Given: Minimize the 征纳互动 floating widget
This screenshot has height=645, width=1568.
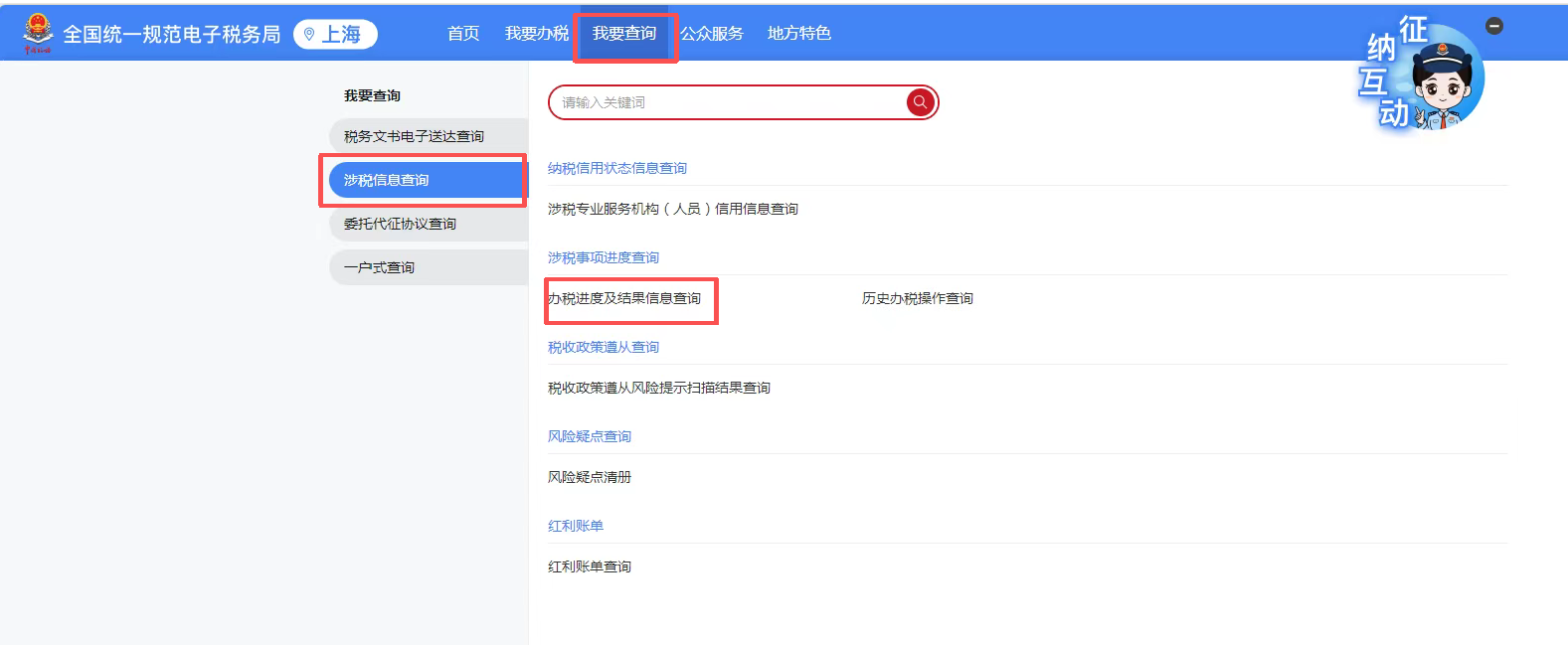Looking at the screenshot, I should coord(1493,27).
